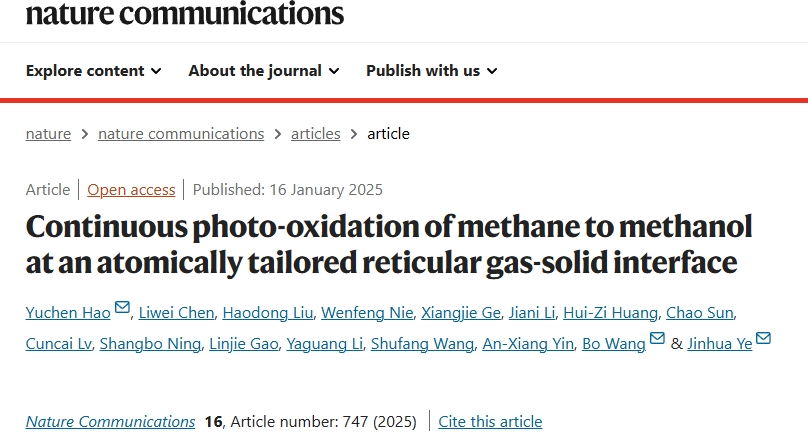This screenshot has width=808, height=445.
Task: Click the envelope icon next to Bo Wang
Action: pyautogui.click(x=657, y=338)
